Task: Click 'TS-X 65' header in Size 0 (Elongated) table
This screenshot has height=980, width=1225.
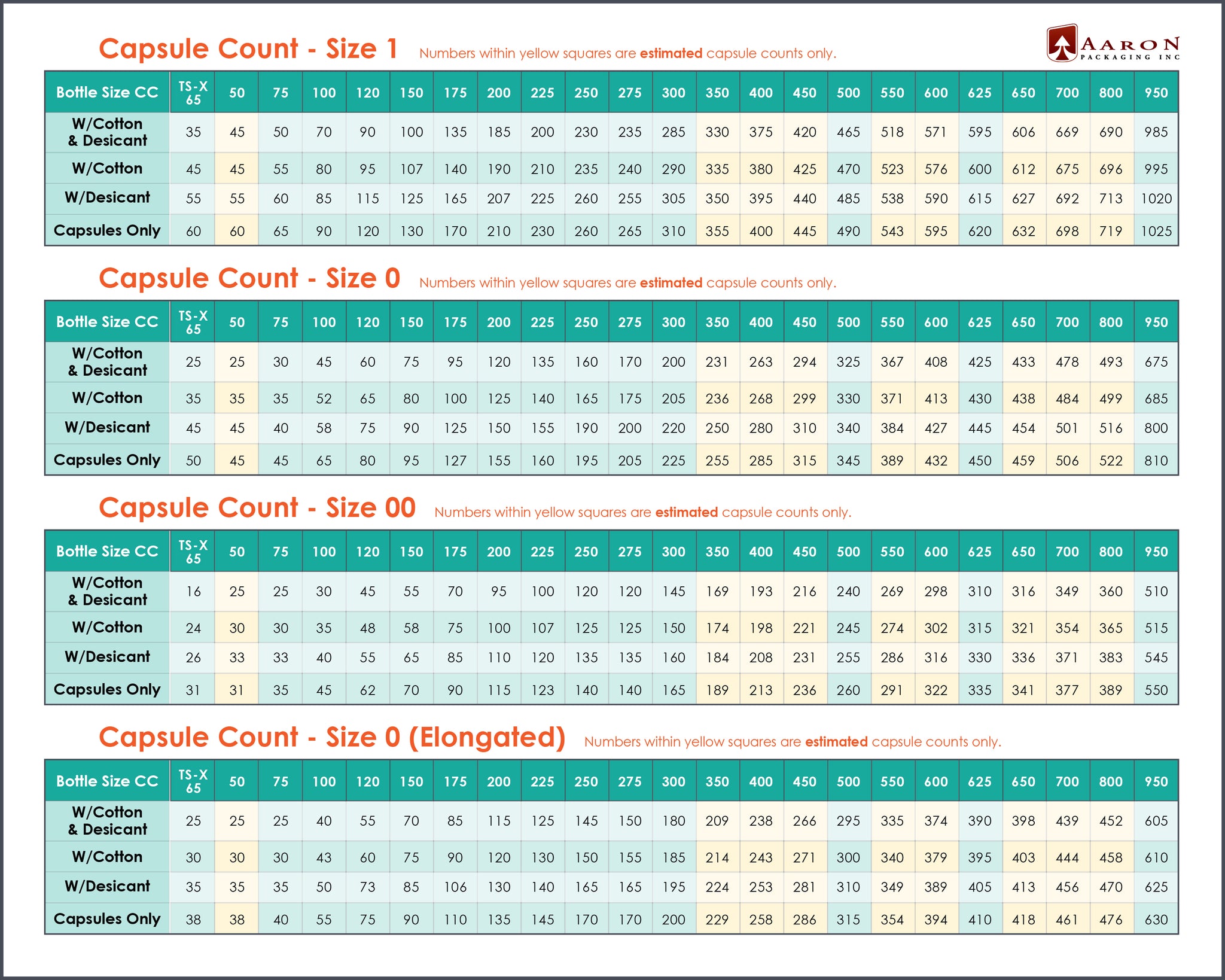Action: point(193,781)
